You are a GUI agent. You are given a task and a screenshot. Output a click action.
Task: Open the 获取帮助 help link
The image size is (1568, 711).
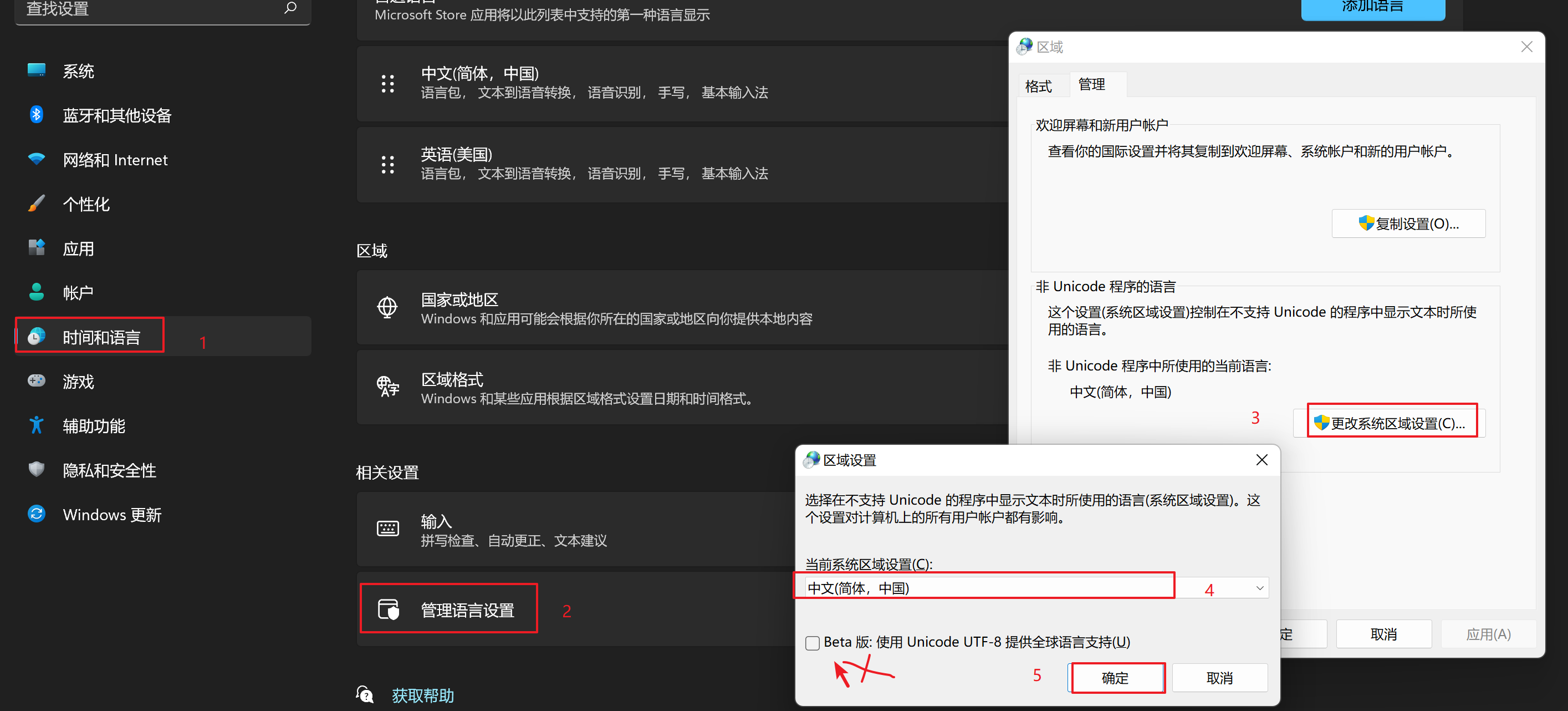[422, 695]
